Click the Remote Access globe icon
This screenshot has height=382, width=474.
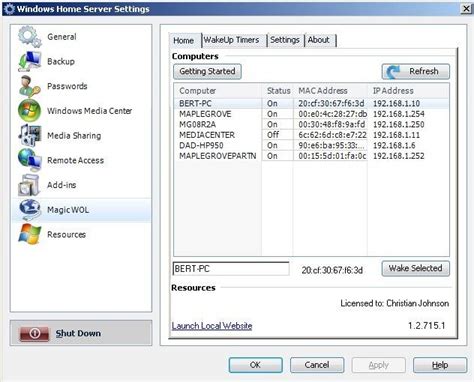pyautogui.click(x=30, y=160)
